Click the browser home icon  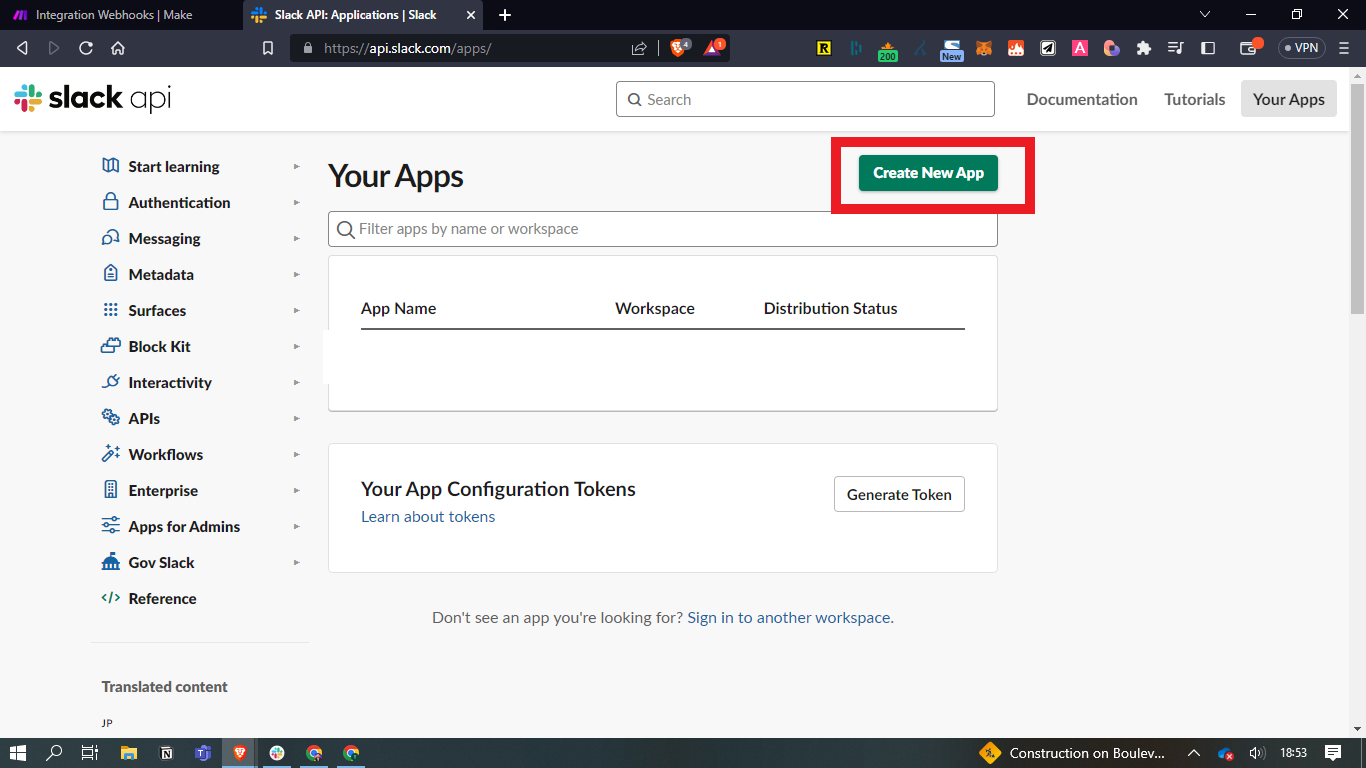click(118, 48)
